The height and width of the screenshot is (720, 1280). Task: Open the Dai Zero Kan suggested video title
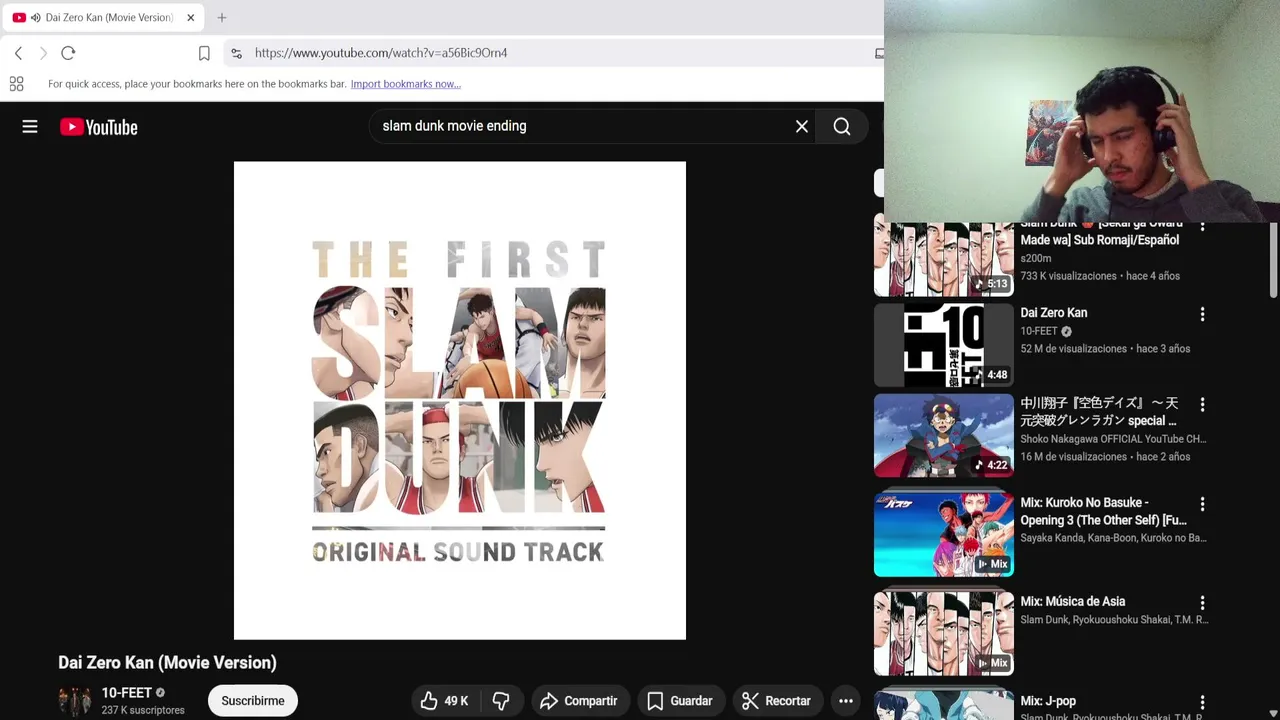pos(1053,313)
